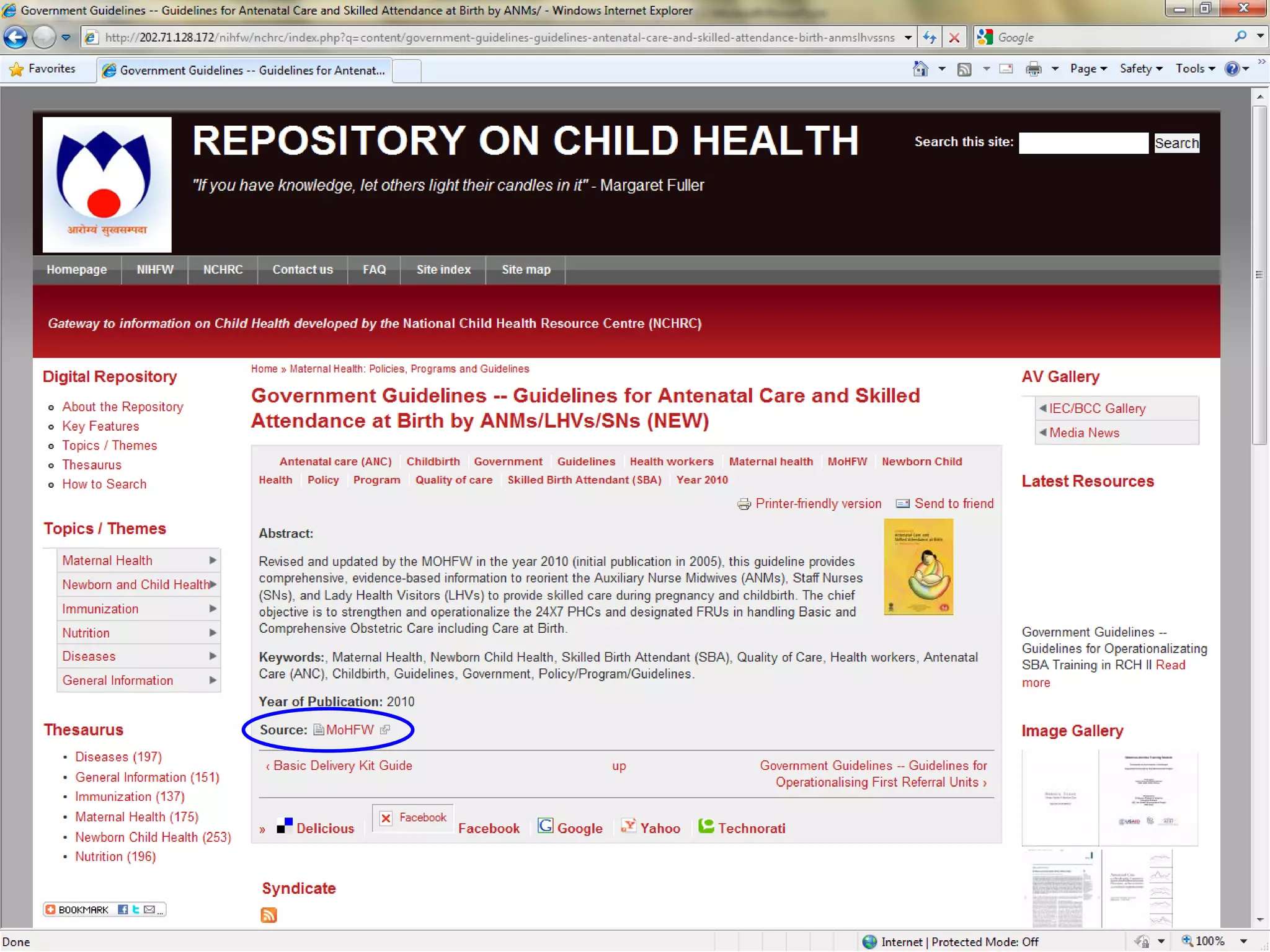Click the browser Back arrow button
Screen dimensions: 1270x952
click(16, 38)
